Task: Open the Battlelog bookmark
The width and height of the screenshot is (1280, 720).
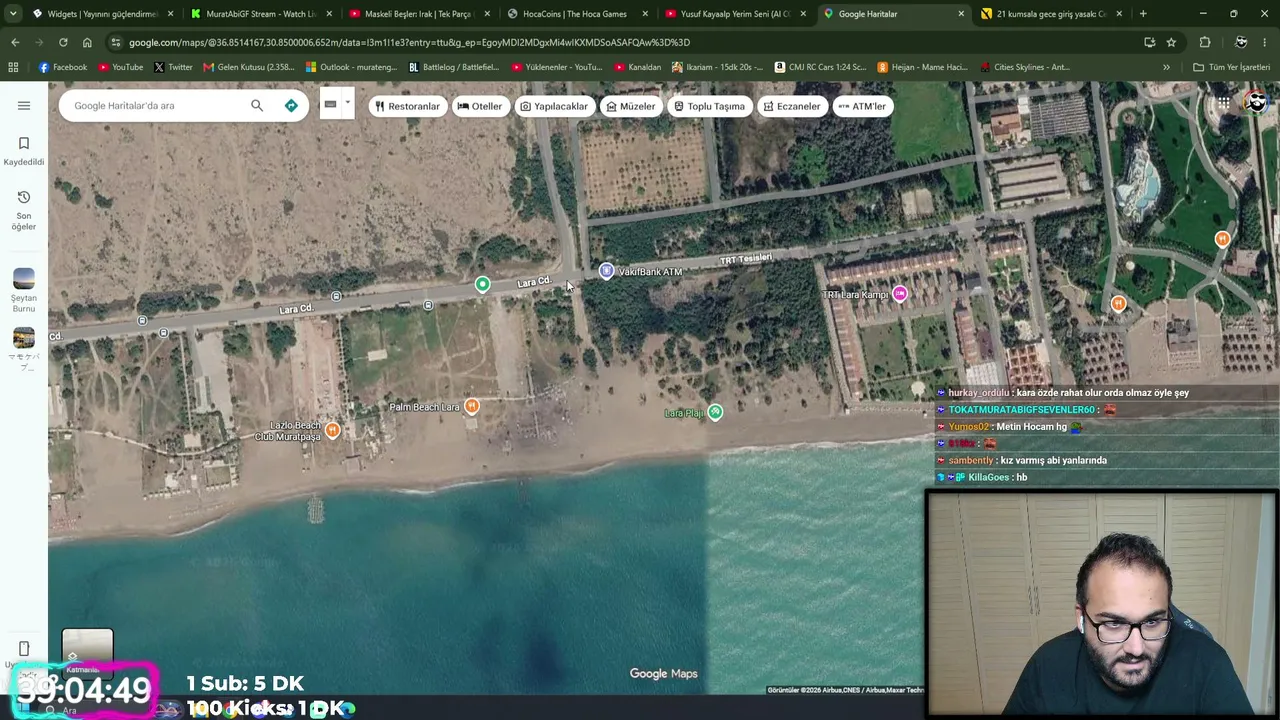Action: [x=455, y=67]
